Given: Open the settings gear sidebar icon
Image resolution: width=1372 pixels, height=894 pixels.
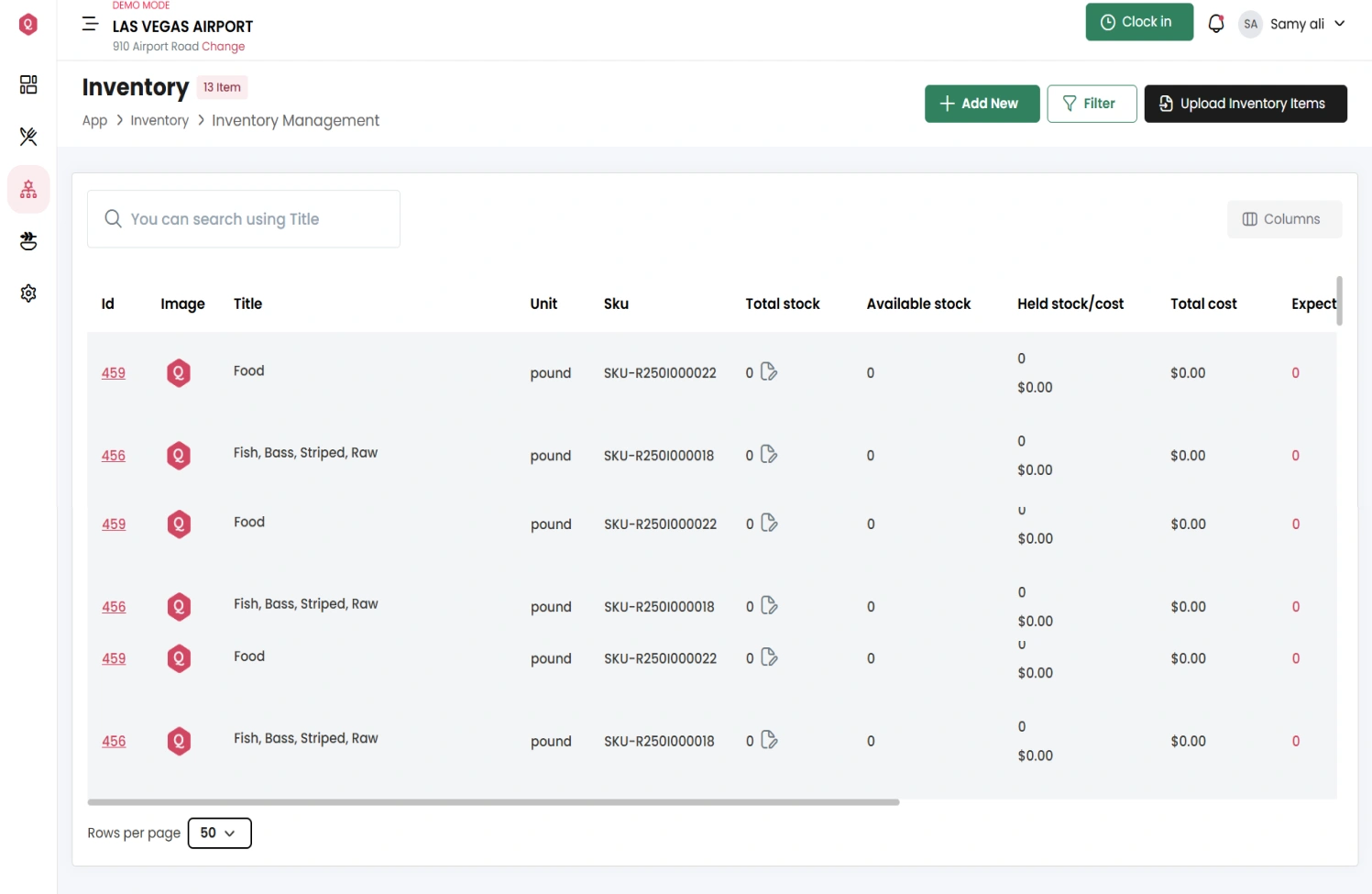Looking at the screenshot, I should point(28,293).
